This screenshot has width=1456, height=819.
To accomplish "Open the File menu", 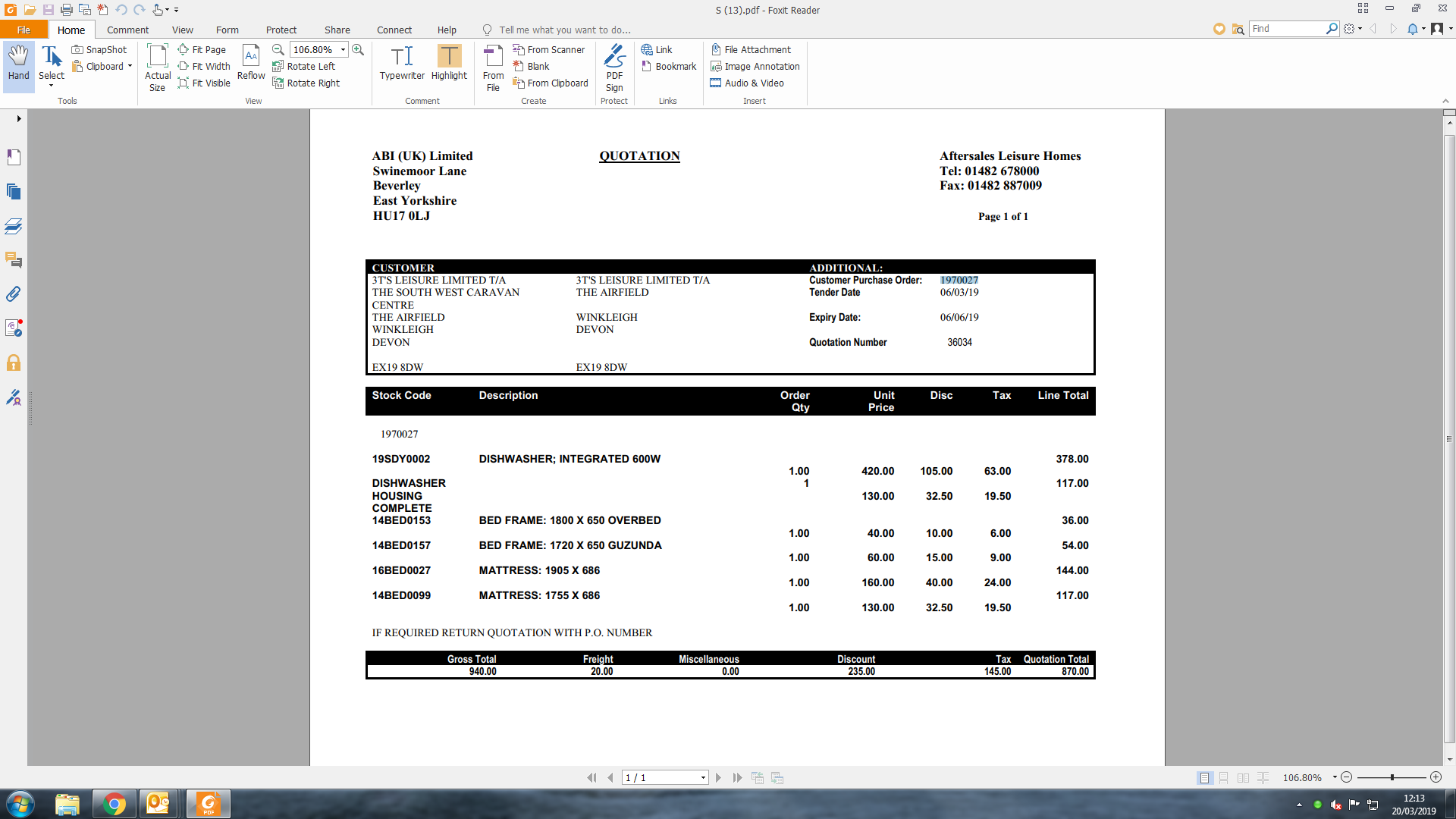I will point(24,30).
